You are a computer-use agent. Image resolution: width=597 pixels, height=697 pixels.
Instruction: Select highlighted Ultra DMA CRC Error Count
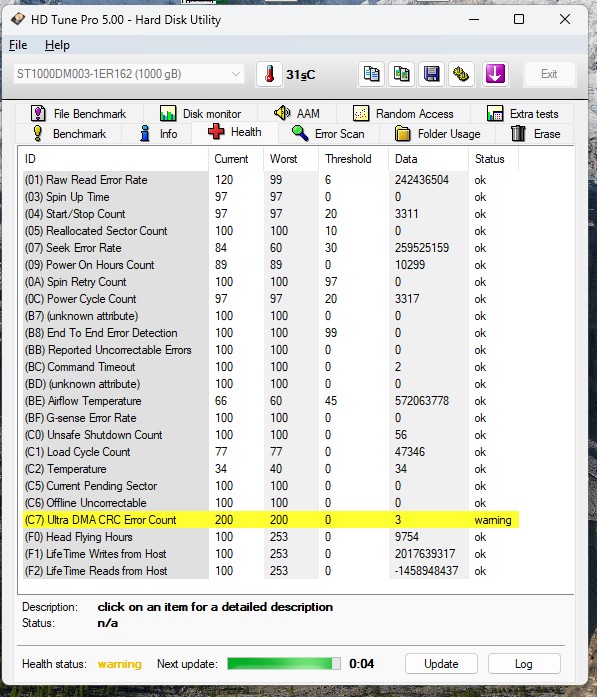pyautogui.click(x=271, y=520)
